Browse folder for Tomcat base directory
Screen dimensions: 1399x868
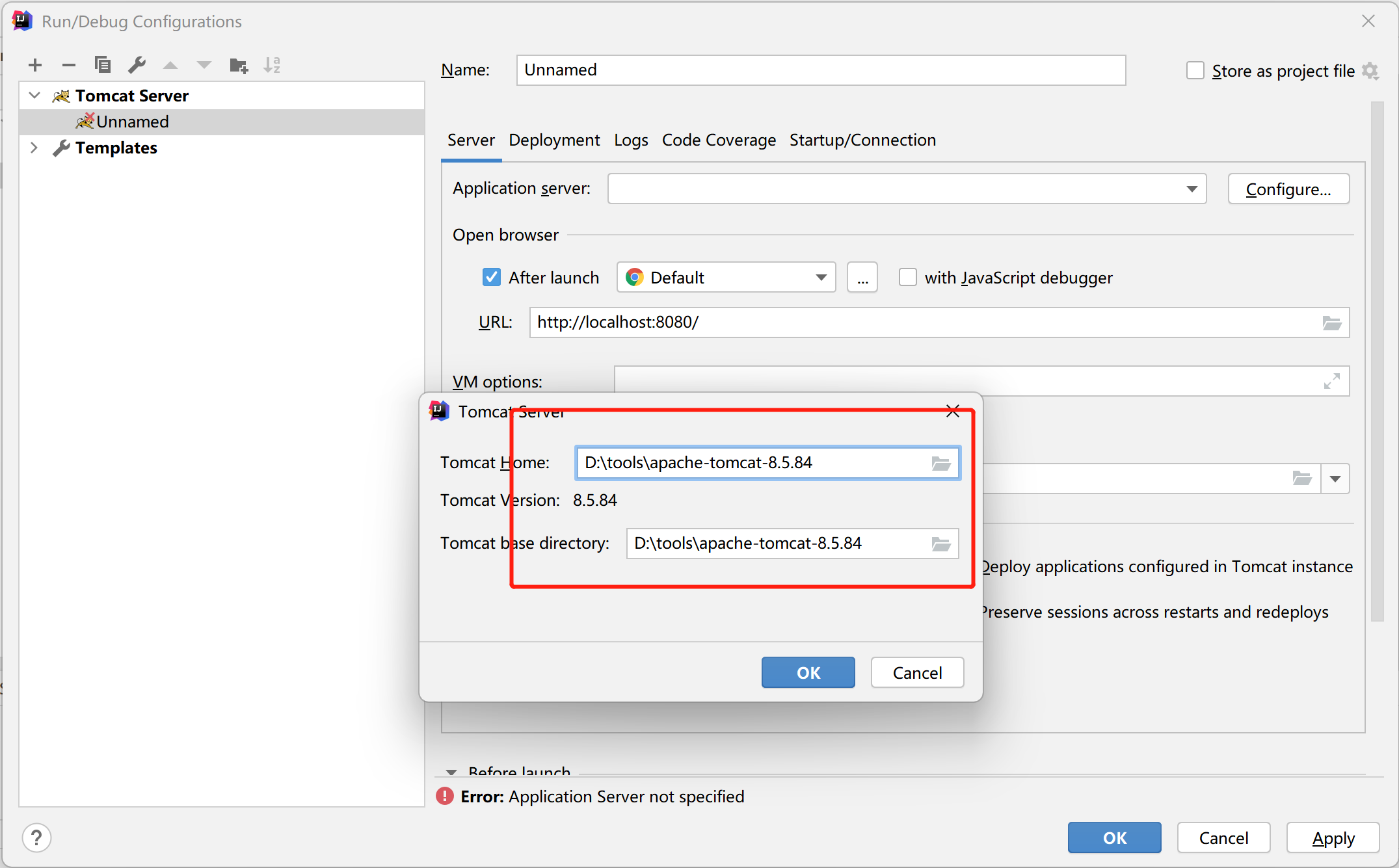(x=941, y=544)
